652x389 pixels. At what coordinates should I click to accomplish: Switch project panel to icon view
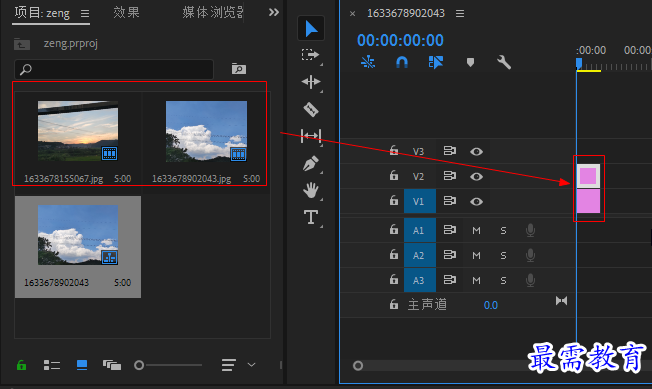(82, 365)
